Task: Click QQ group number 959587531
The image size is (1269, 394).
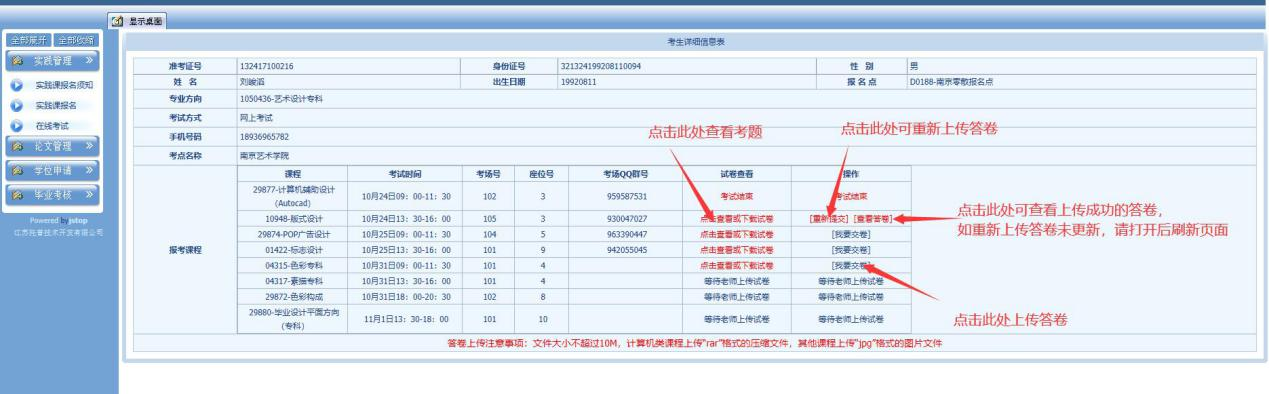Action: [626, 196]
